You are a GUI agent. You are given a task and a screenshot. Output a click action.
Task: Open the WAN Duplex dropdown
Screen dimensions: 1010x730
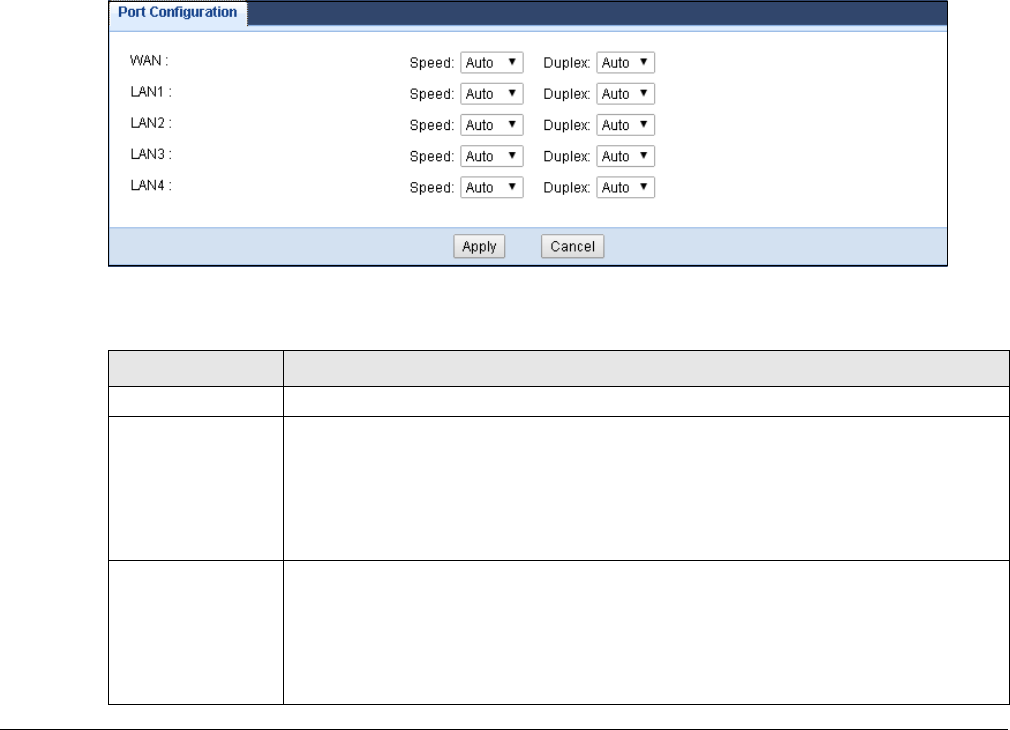(x=625, y=62)
